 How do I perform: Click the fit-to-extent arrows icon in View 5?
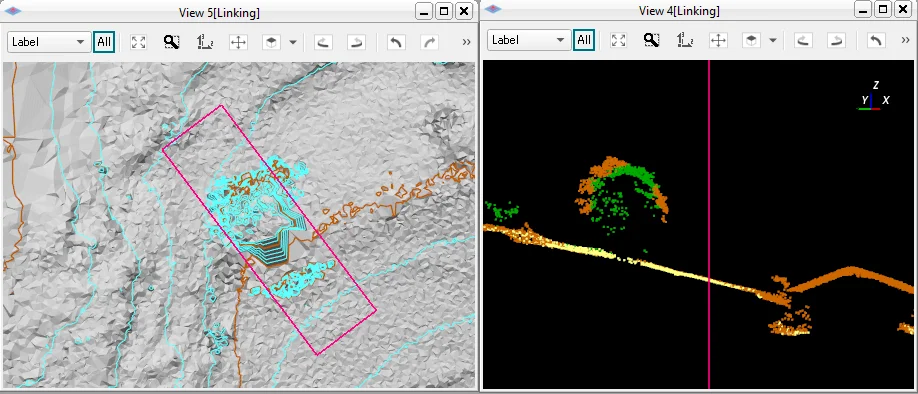(x=139, y=42)
